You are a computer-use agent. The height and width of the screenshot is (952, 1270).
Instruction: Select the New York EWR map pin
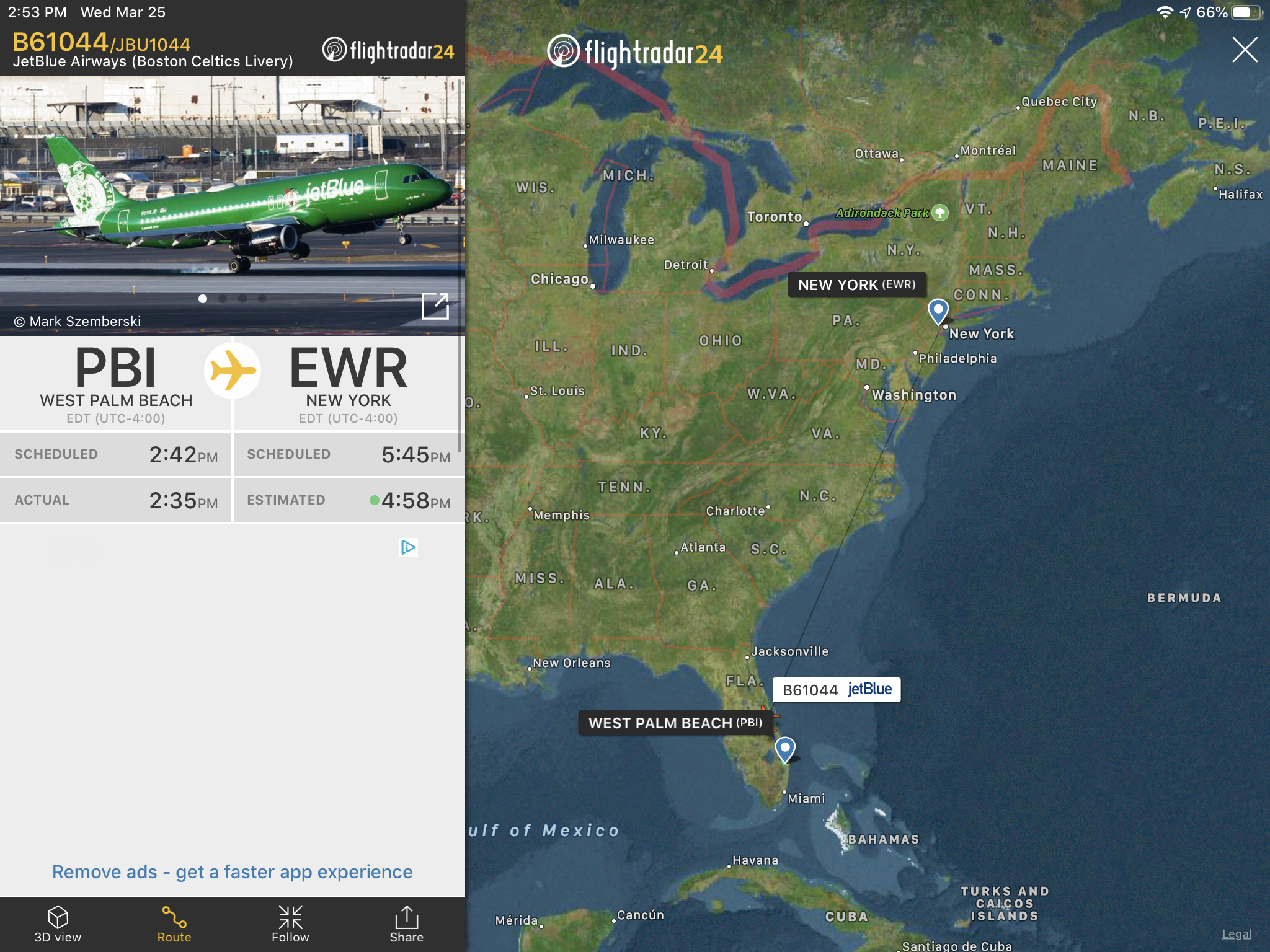[x=938, y=311]
